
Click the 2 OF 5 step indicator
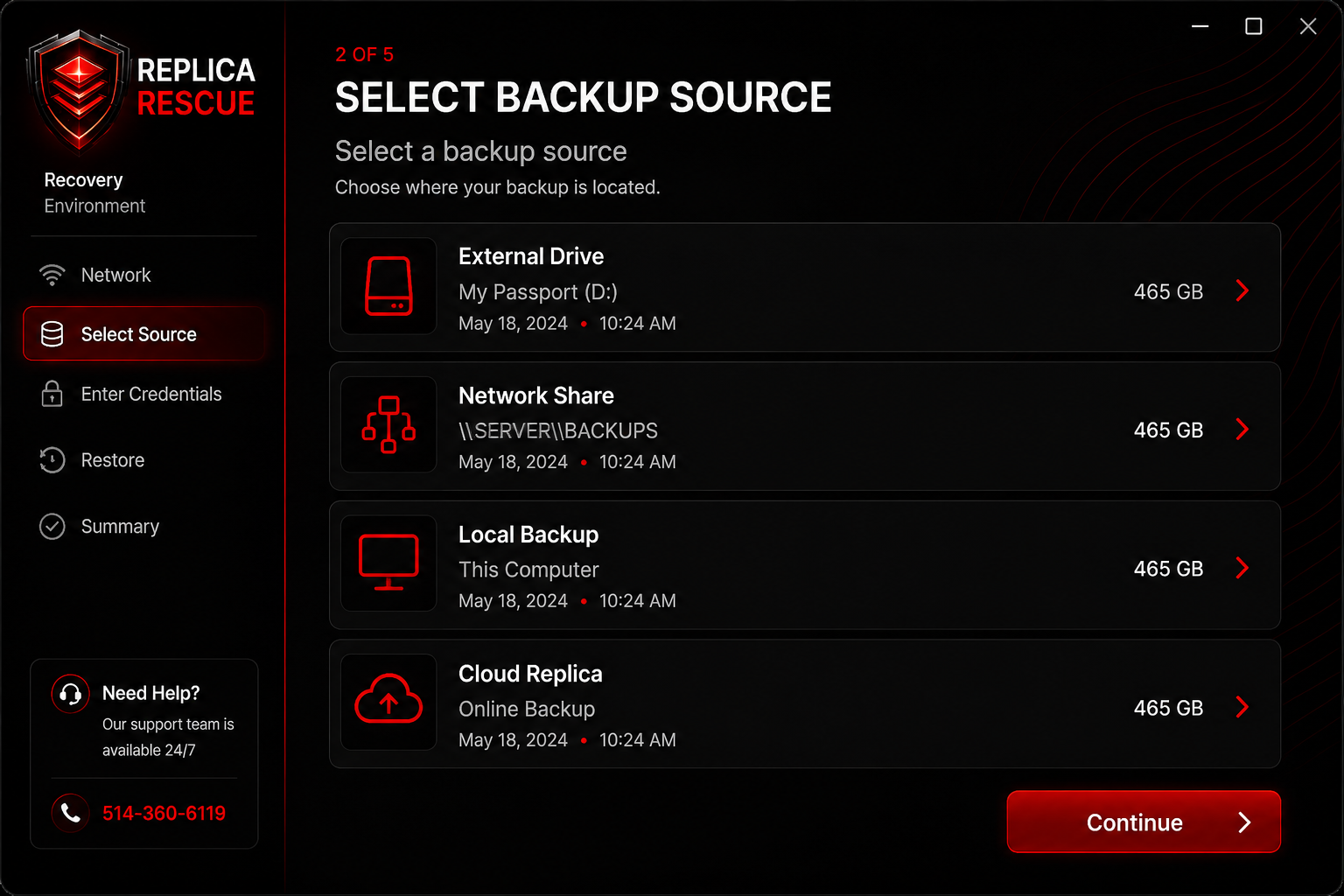[365, 54]
